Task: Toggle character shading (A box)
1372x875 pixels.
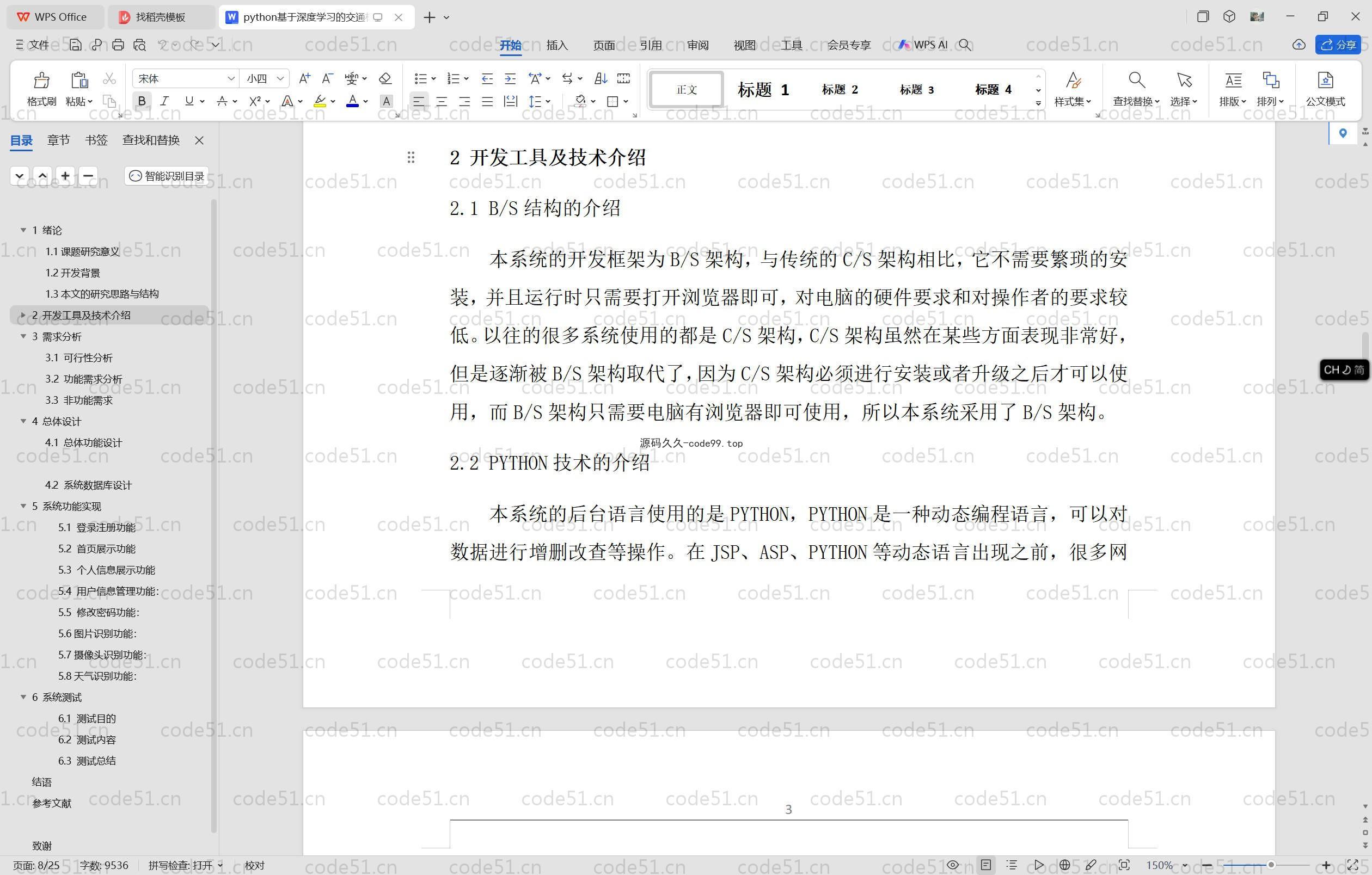Action: click(387, 101)
